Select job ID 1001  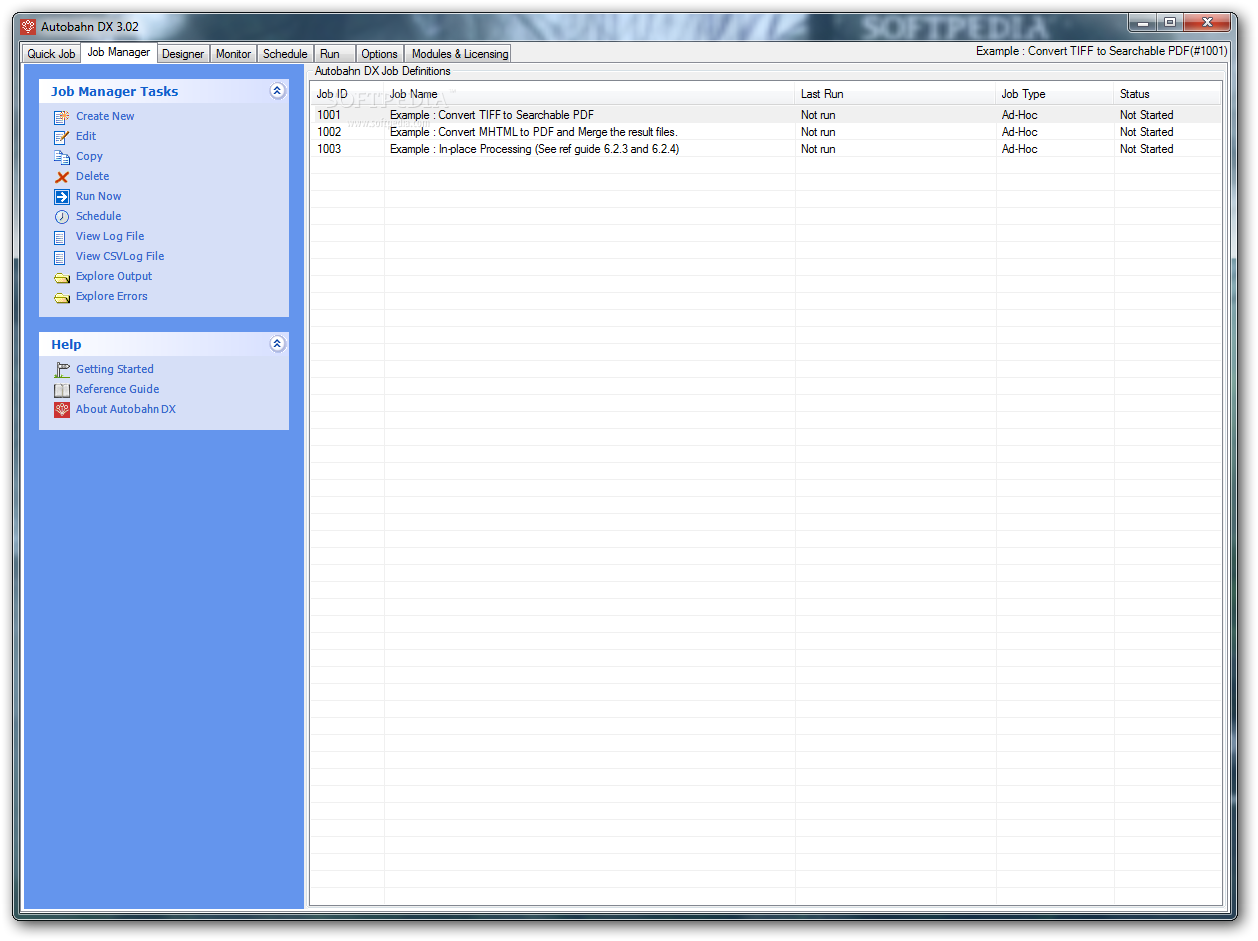(329, 115)
